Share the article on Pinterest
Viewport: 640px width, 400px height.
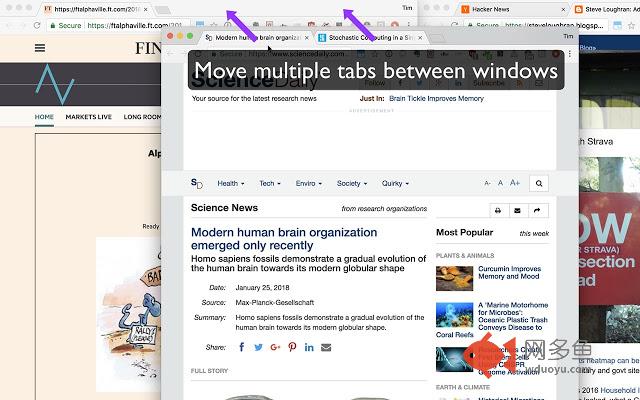coord(292,347)
